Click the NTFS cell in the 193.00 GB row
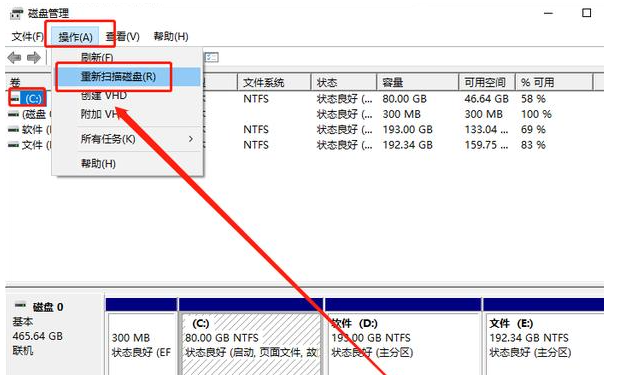638x375 pixels. click(256, 130)
